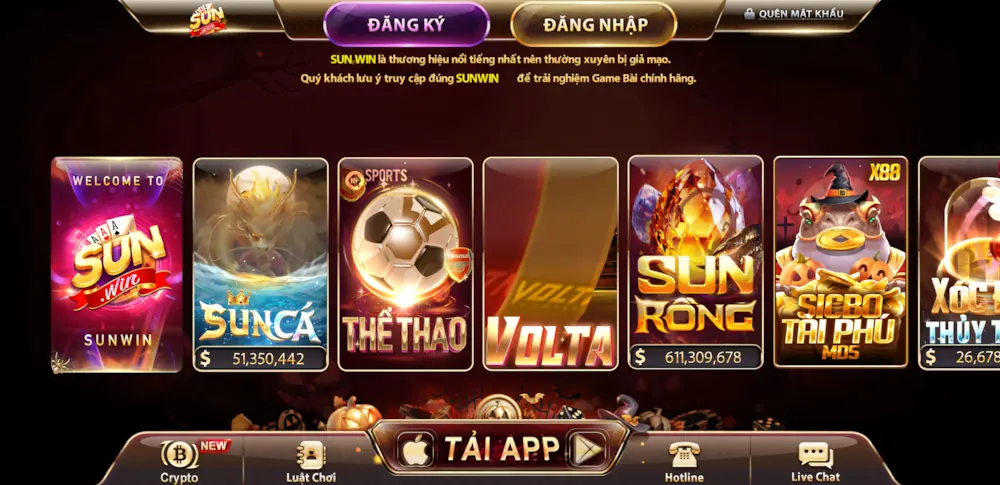Open the partially visible Xóc Đĩa card
The image size is (1000, 485).
click(959, 263)
